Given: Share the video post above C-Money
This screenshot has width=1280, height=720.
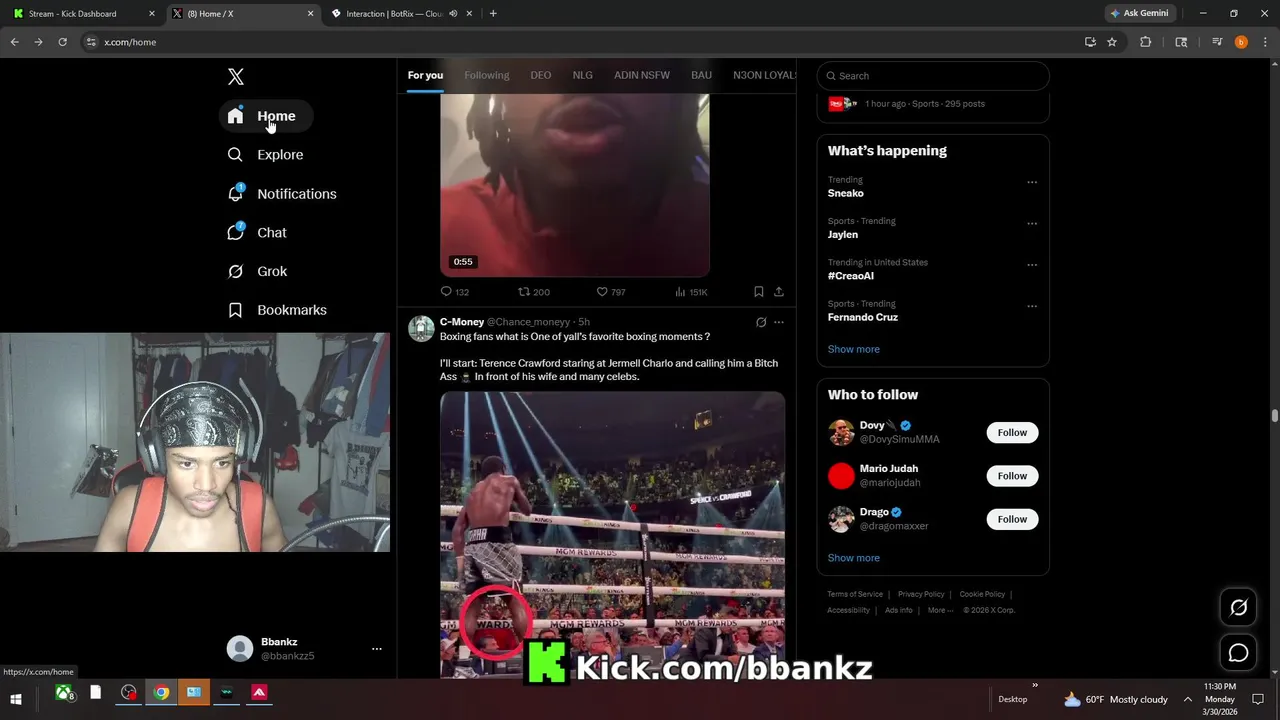Looking at the screenshot, I should 779,292.
